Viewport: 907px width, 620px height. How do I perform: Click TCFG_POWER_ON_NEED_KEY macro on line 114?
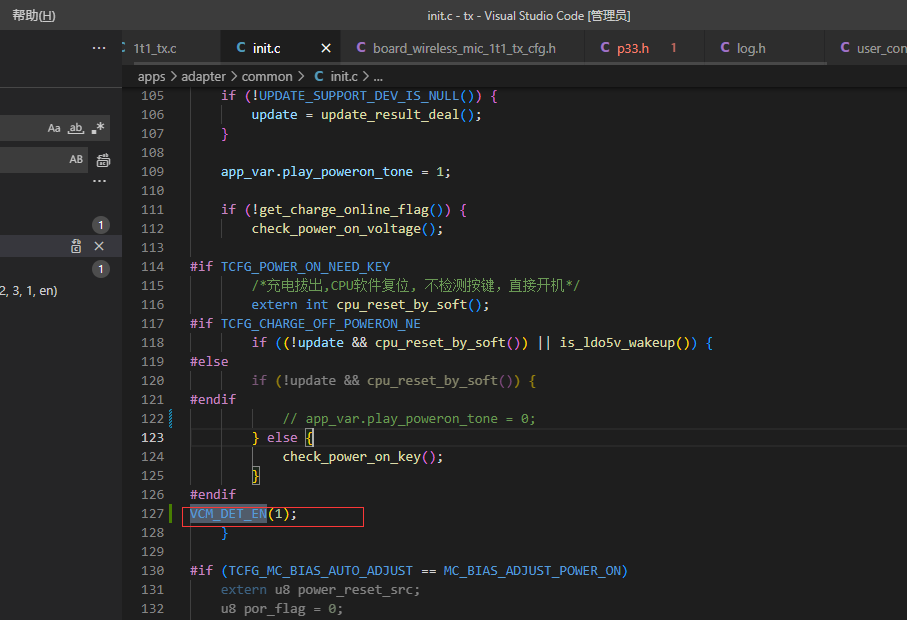(305, 267)
